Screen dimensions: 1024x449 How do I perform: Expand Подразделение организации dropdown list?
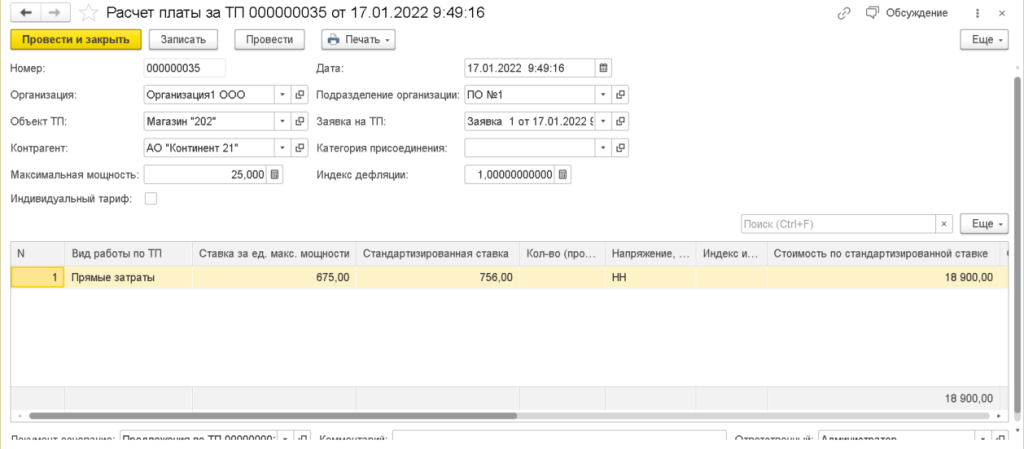click(603, 95)
